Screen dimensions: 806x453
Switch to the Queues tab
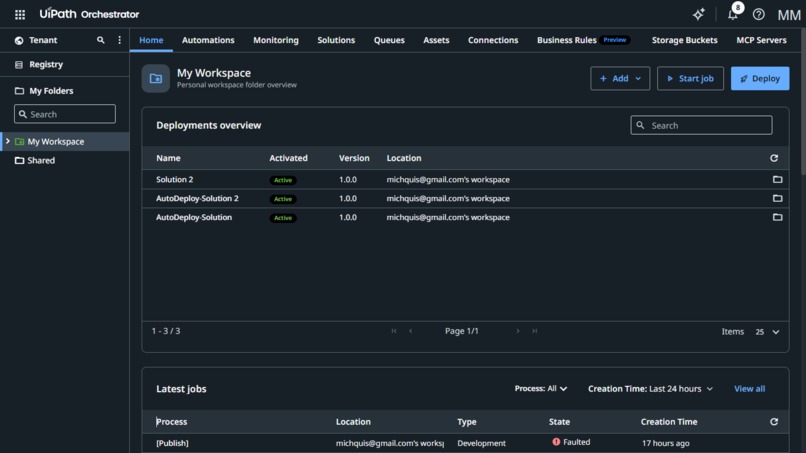389,40
